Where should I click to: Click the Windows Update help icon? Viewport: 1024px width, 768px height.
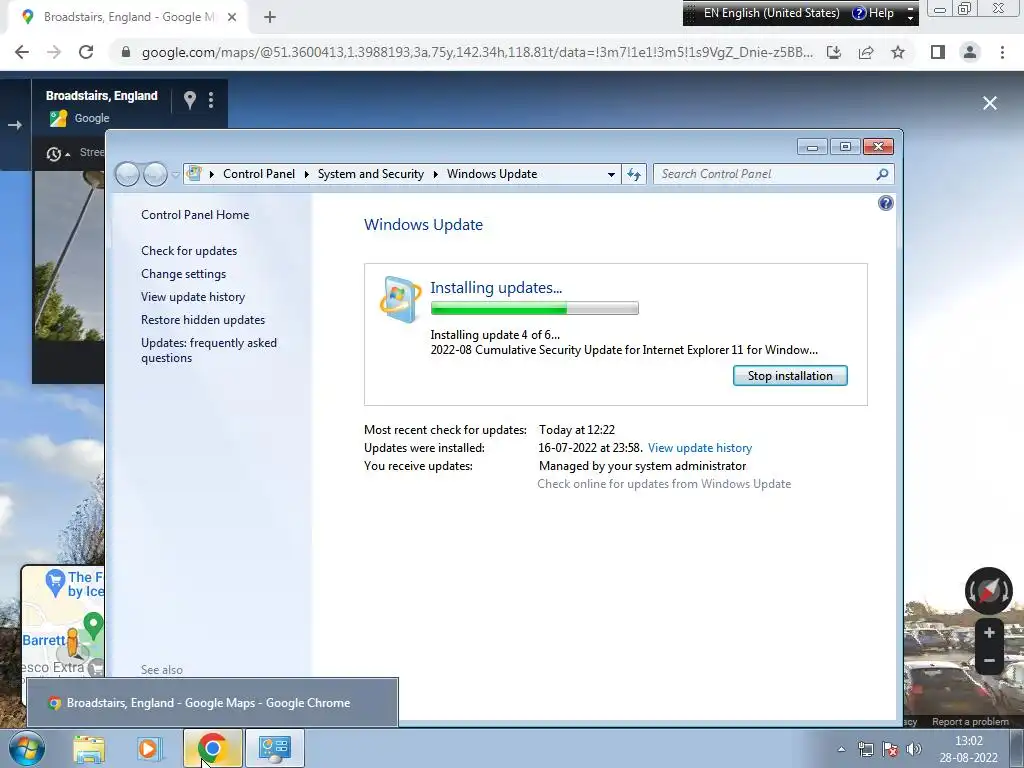pos(886,203)
